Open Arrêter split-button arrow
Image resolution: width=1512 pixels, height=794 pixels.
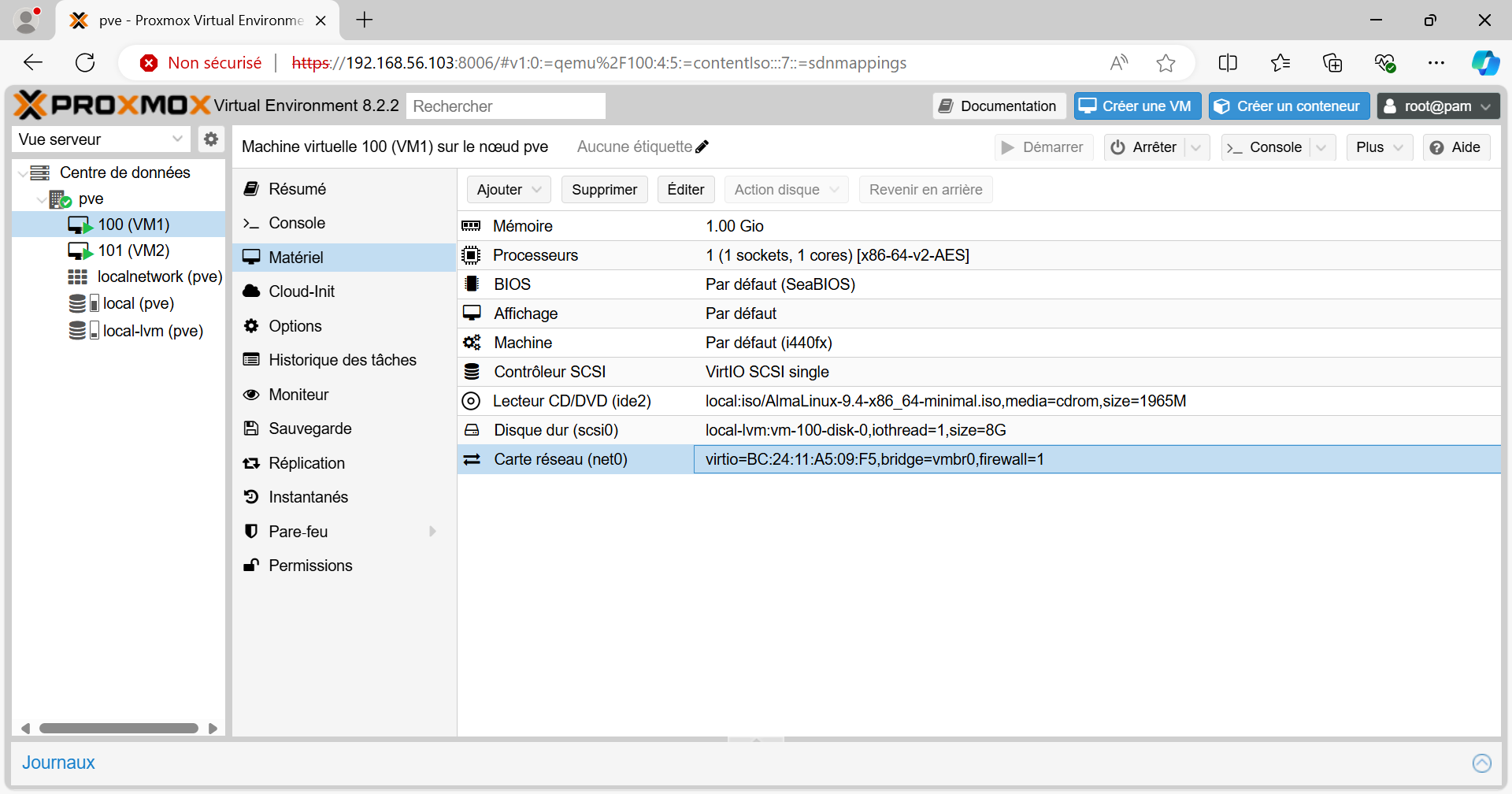coord(1196,147)
